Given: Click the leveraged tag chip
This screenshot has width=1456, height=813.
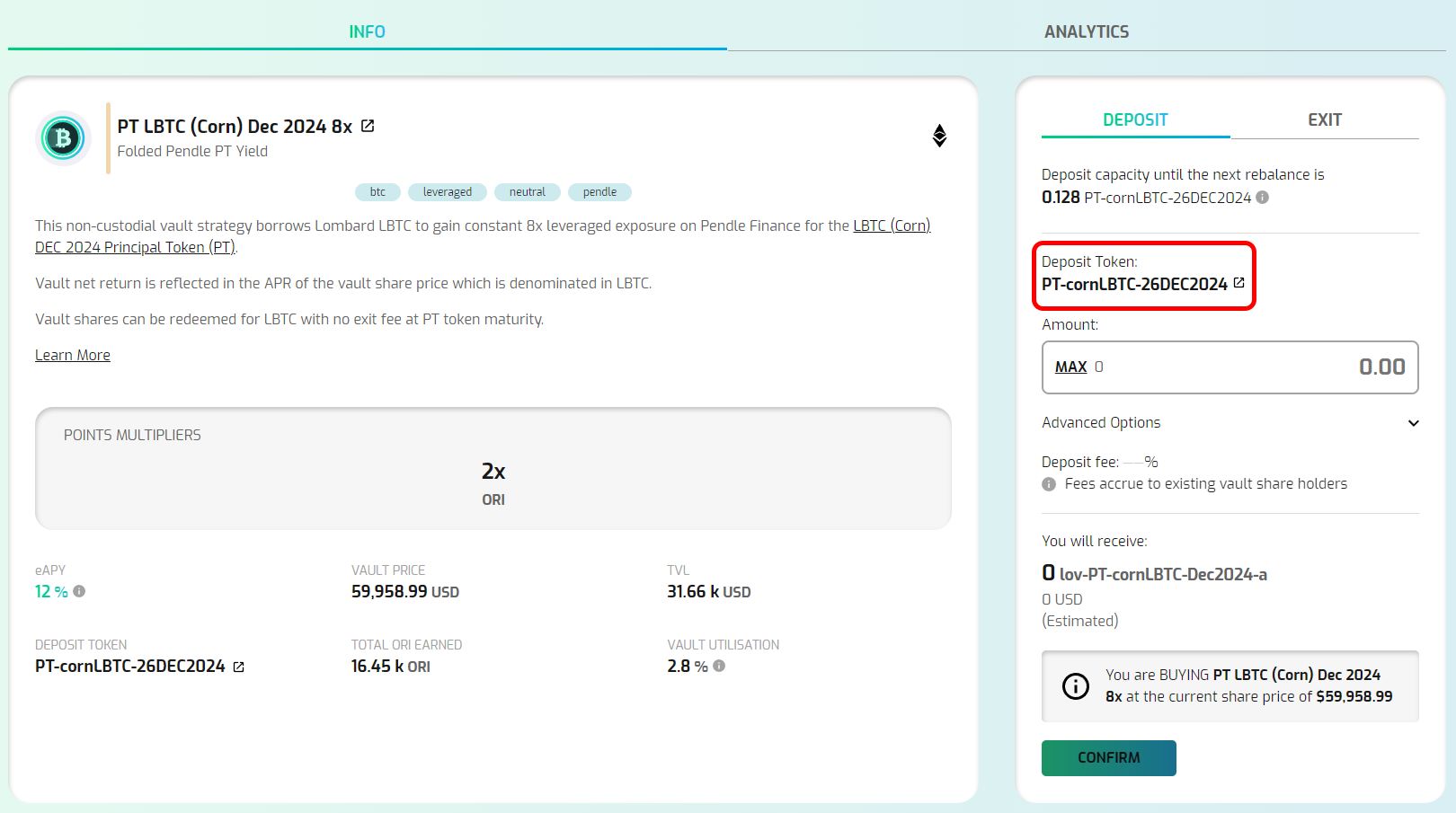Looking at the screenshot, I should [x=447, y=192].
